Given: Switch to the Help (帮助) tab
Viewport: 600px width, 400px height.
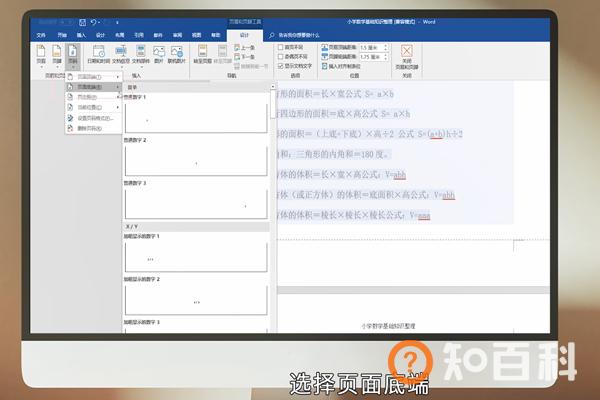Looking at the screenshot, I should [x=215, y=35].
